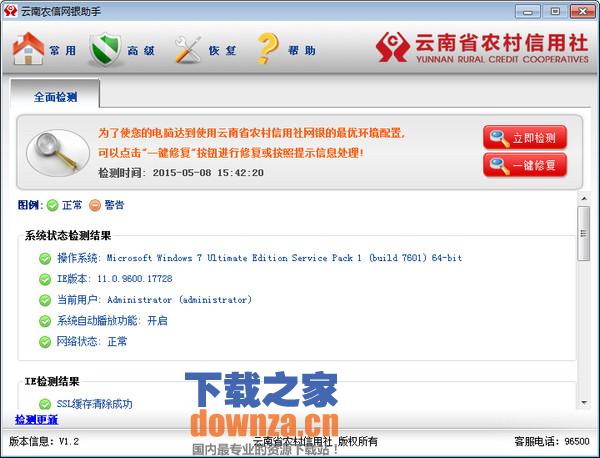
Task: Click the green check beside SSL缓存清除成功
Action: [45, 404]
